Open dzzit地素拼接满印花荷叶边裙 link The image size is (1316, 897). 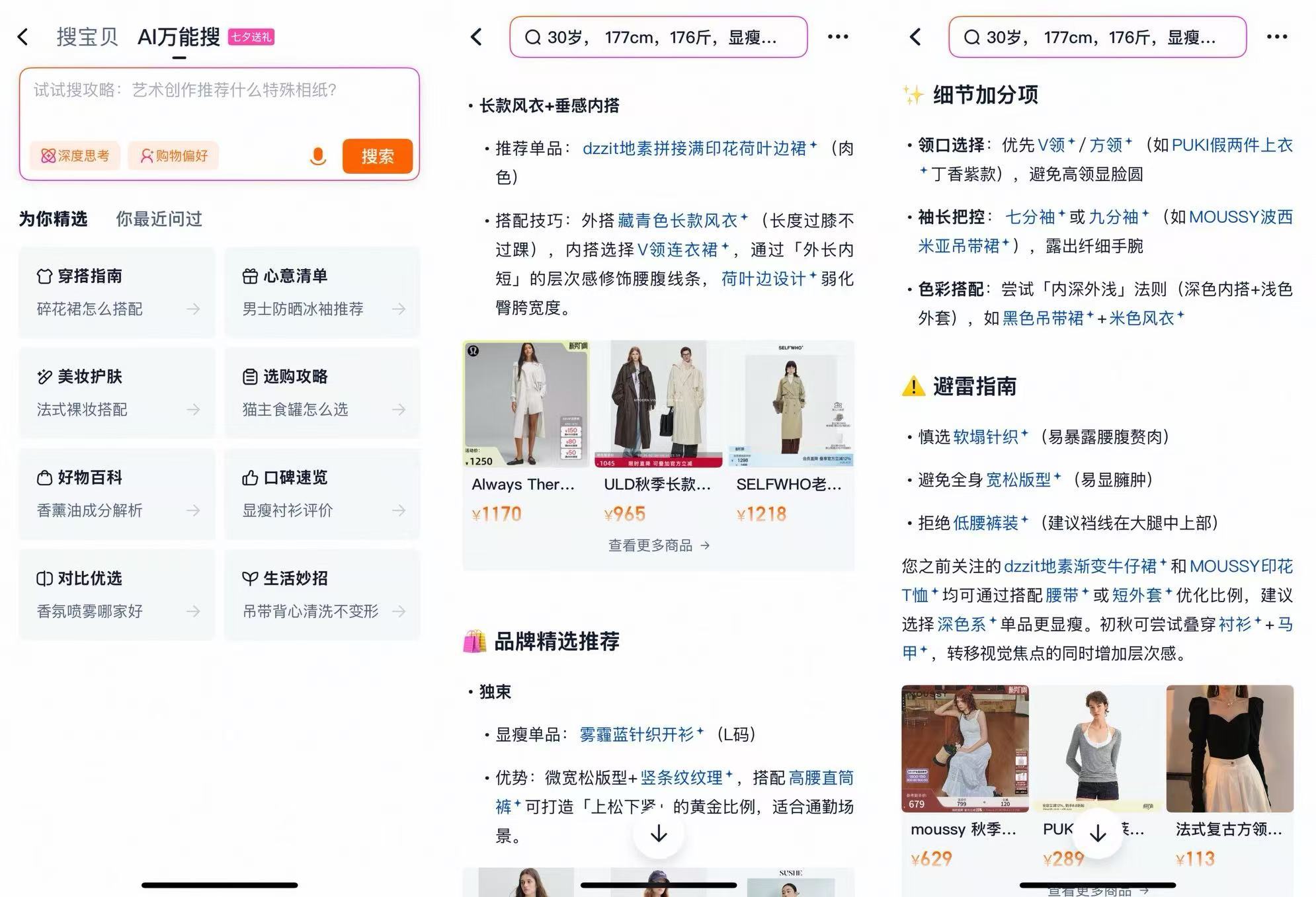pyautogui.click(x=694, y=148)
